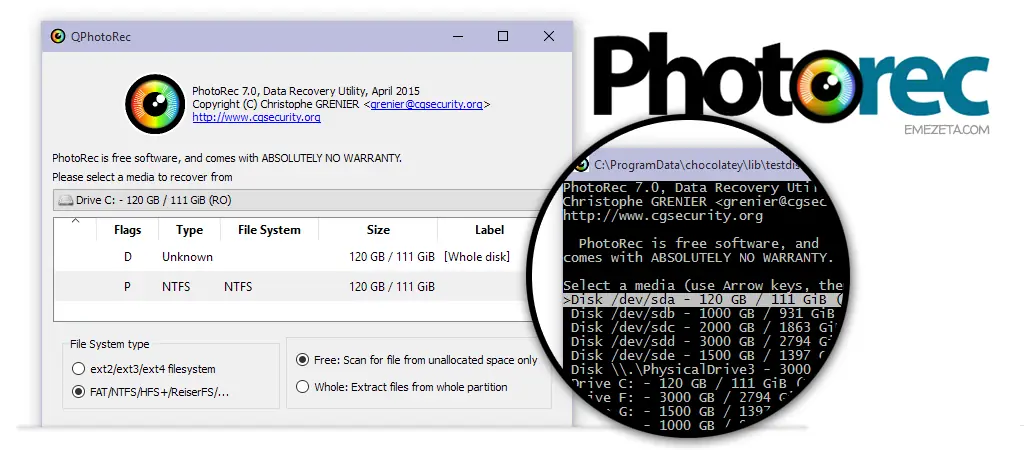
Task: Click the D flag in the Unknown row
Action: click(x=127, y=257)
